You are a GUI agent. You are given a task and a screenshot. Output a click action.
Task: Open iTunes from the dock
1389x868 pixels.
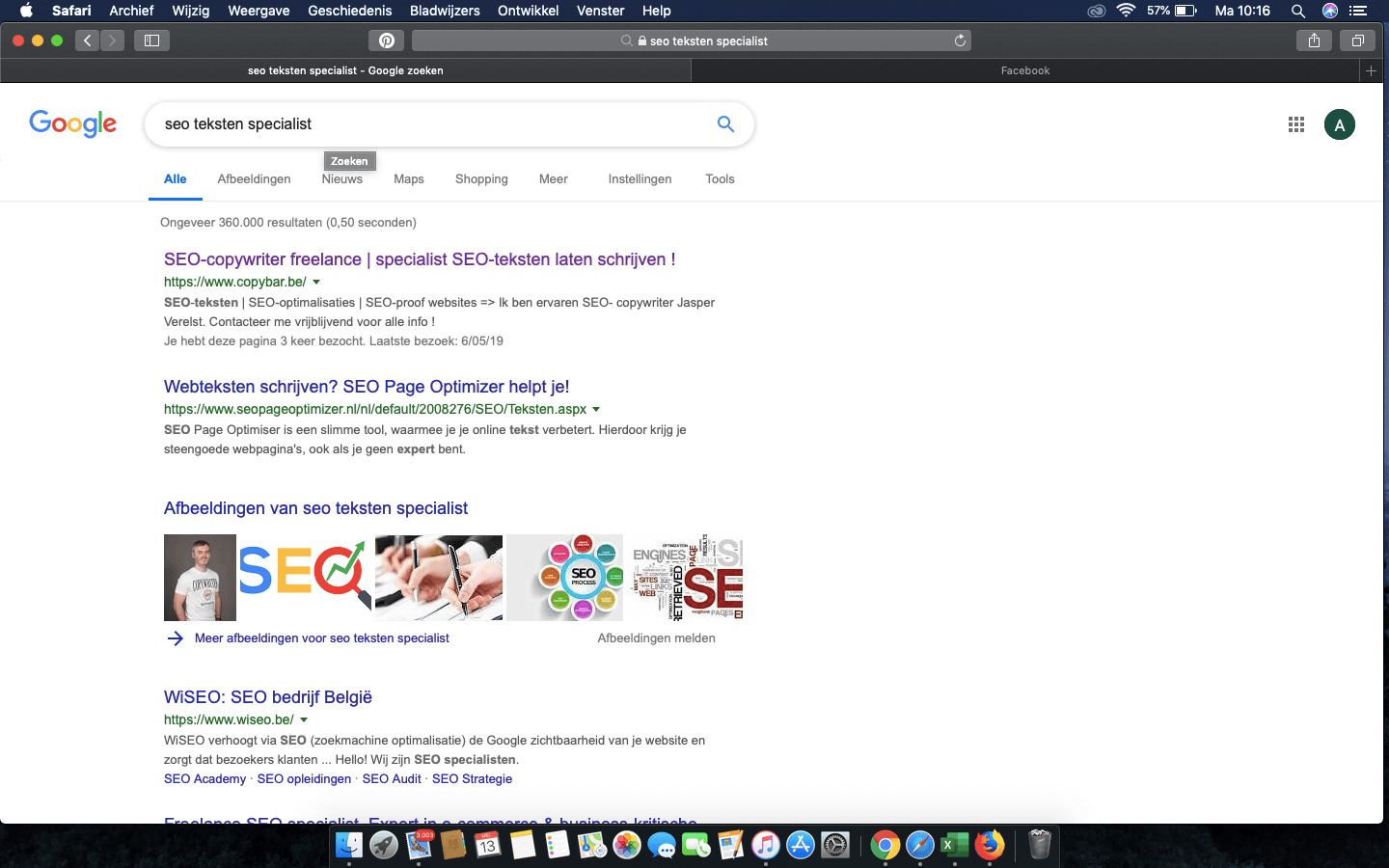[766, 846]
